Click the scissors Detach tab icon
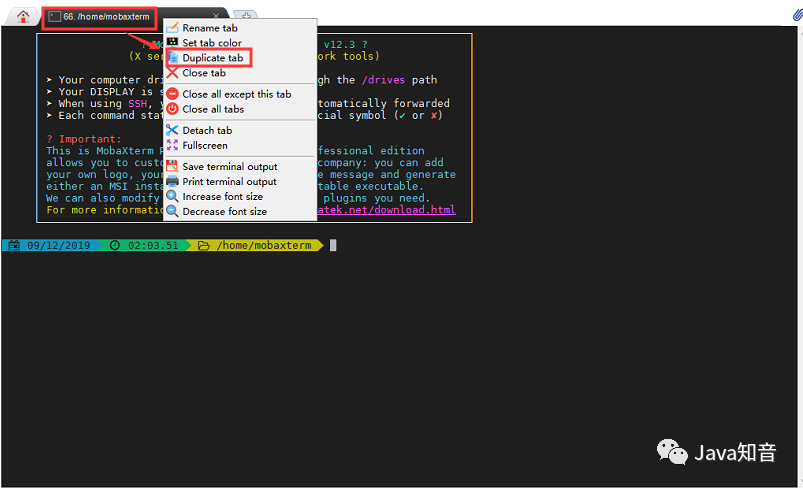This screenshot has height=488, width=803. 173,130
